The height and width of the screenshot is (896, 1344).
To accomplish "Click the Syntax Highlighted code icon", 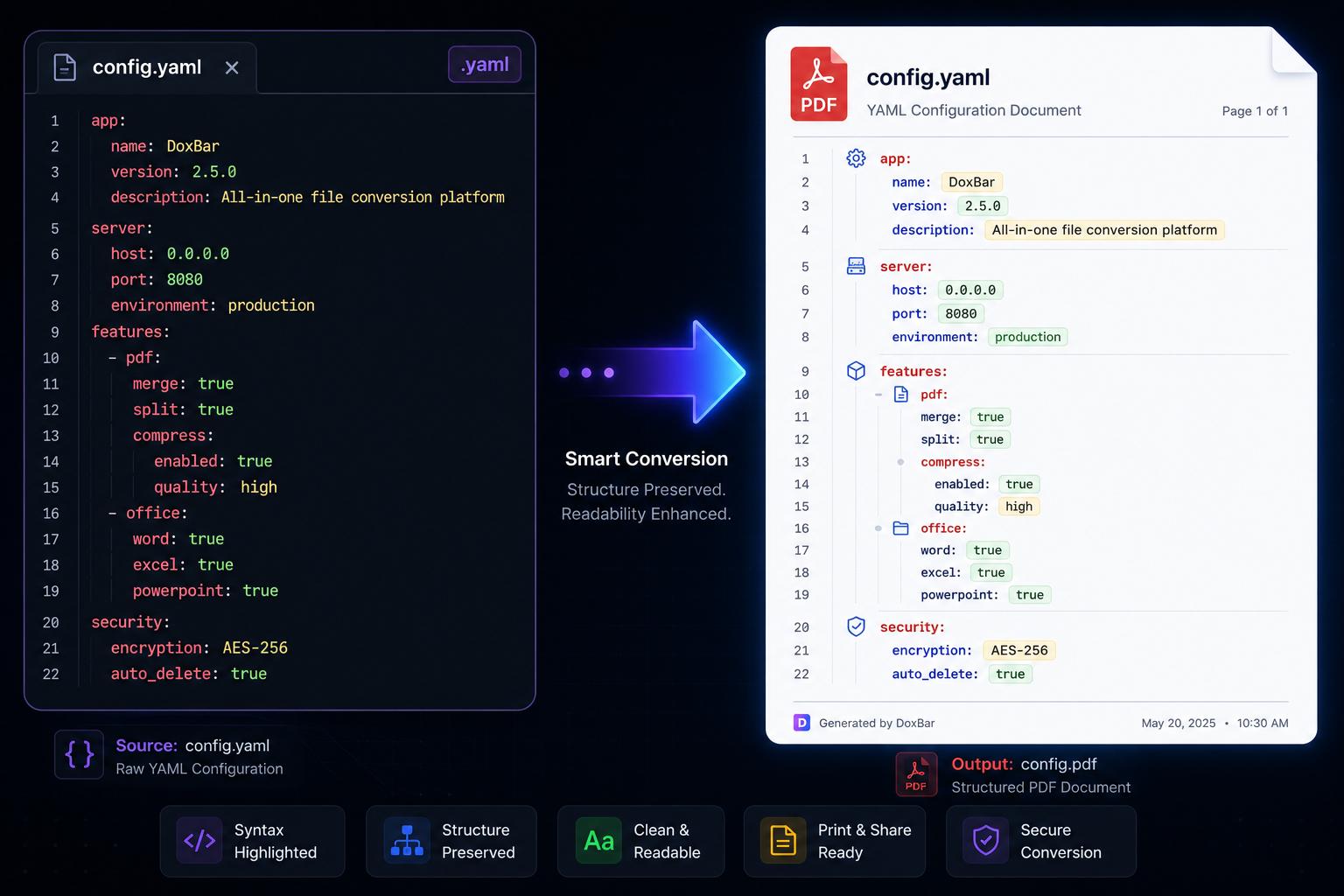I will tap(199, 841).
